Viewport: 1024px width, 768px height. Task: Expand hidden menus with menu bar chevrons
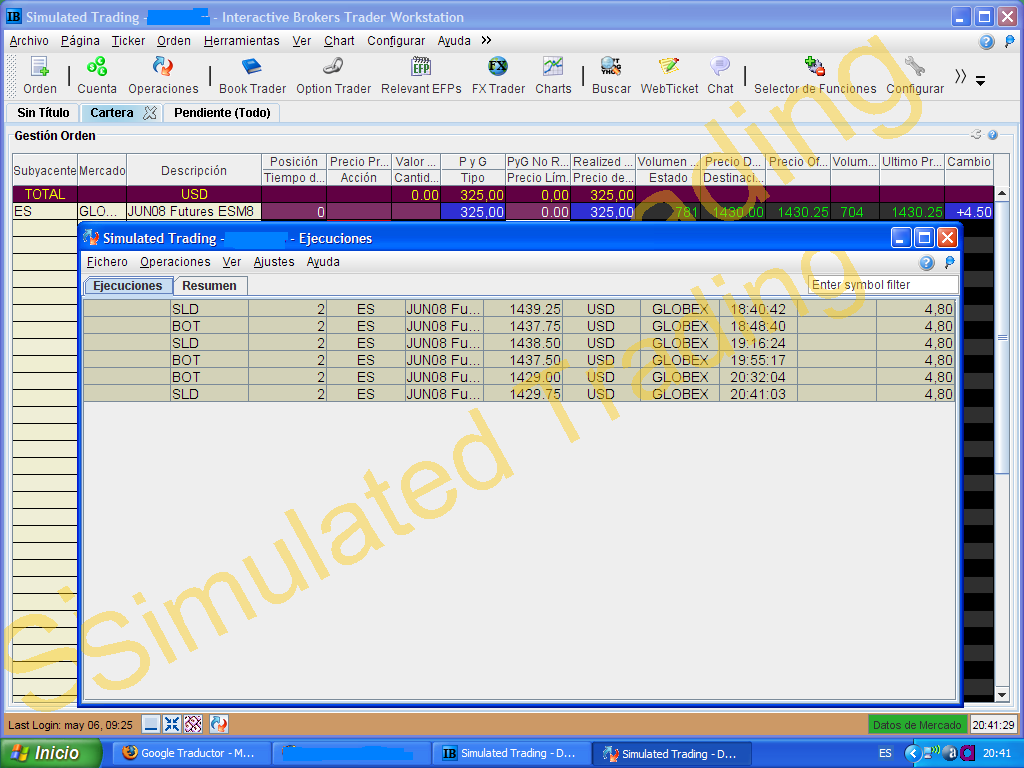click(x=486, y=40)
